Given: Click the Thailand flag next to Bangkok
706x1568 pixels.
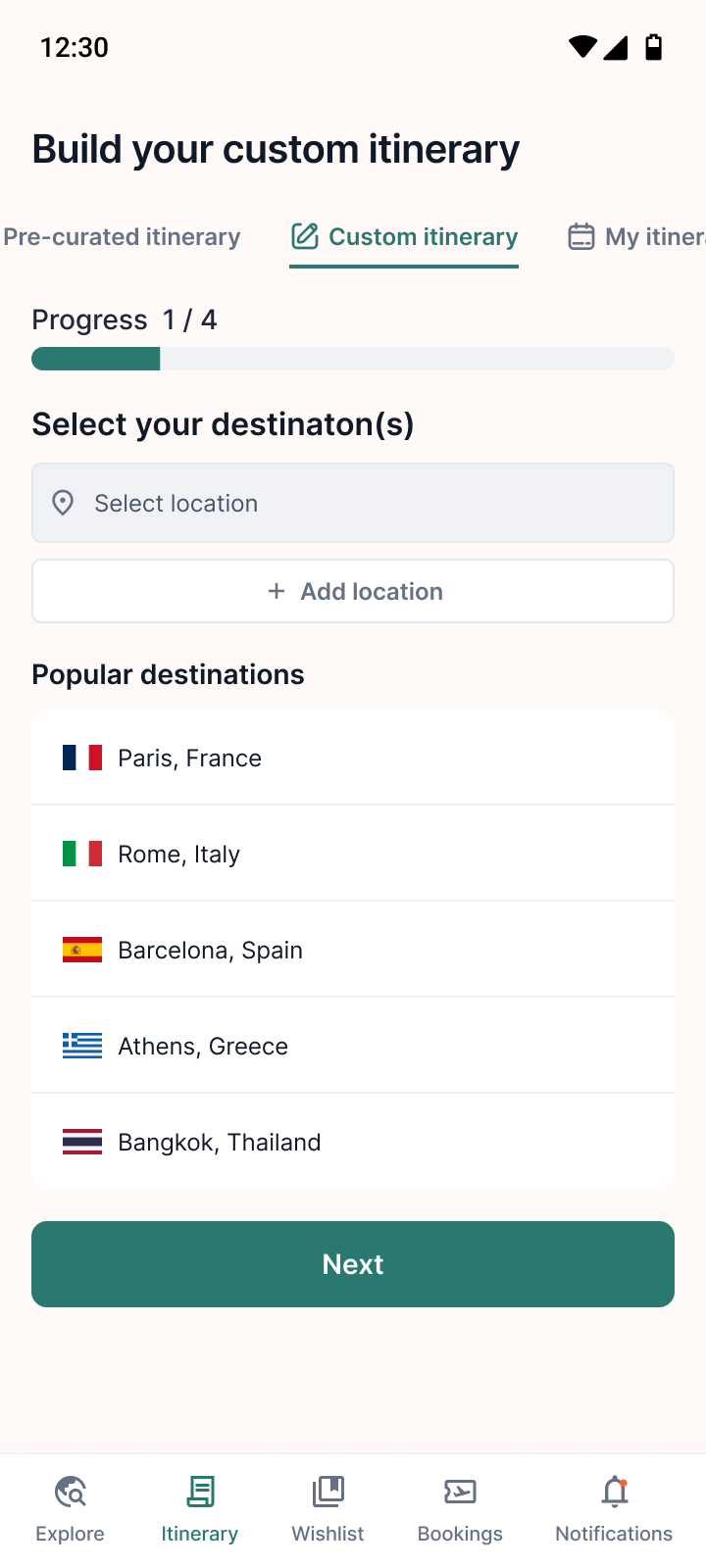Looking at the screenshot, I should point(82,1141).
